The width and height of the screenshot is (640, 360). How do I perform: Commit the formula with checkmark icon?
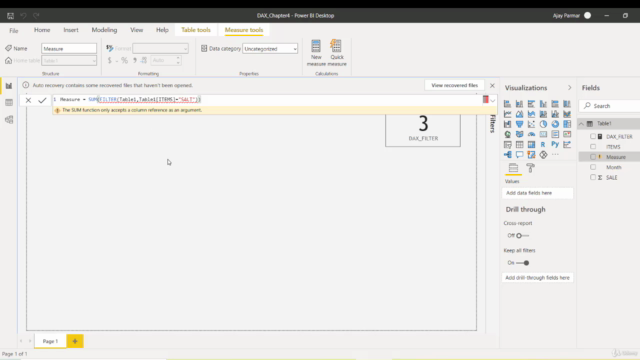pyautogui.click(x=42, y=100)
